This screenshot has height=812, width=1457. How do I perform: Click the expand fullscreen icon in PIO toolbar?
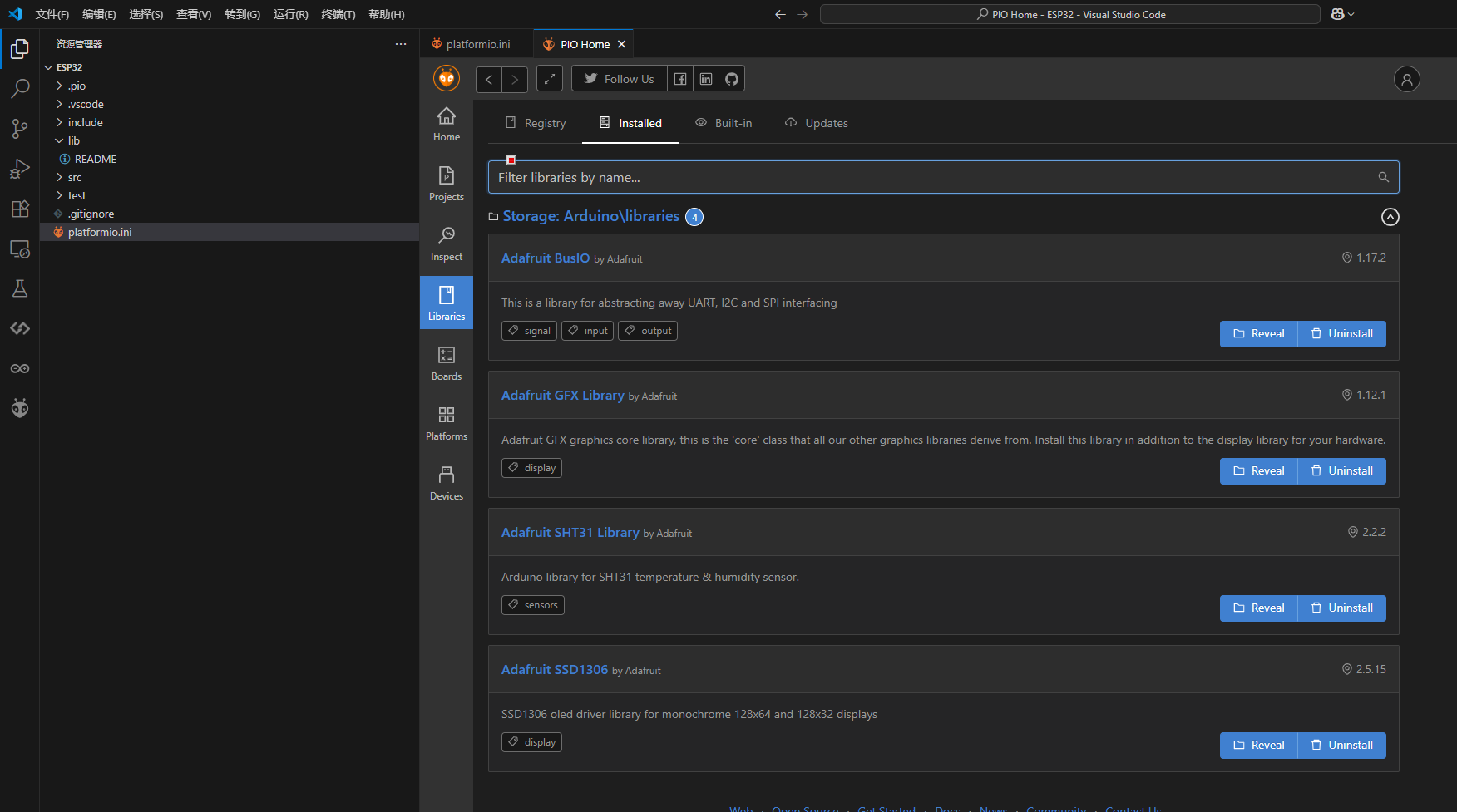point(549,79)
